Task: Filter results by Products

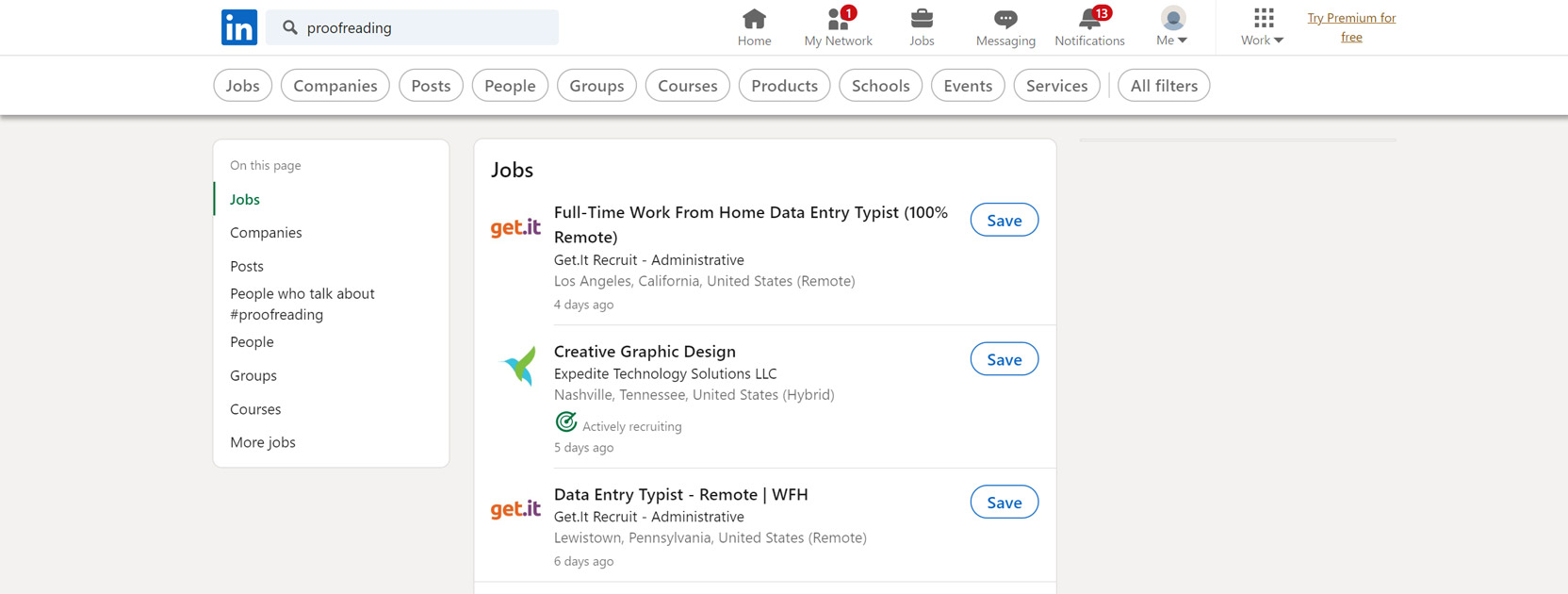Action: (784, 86)
